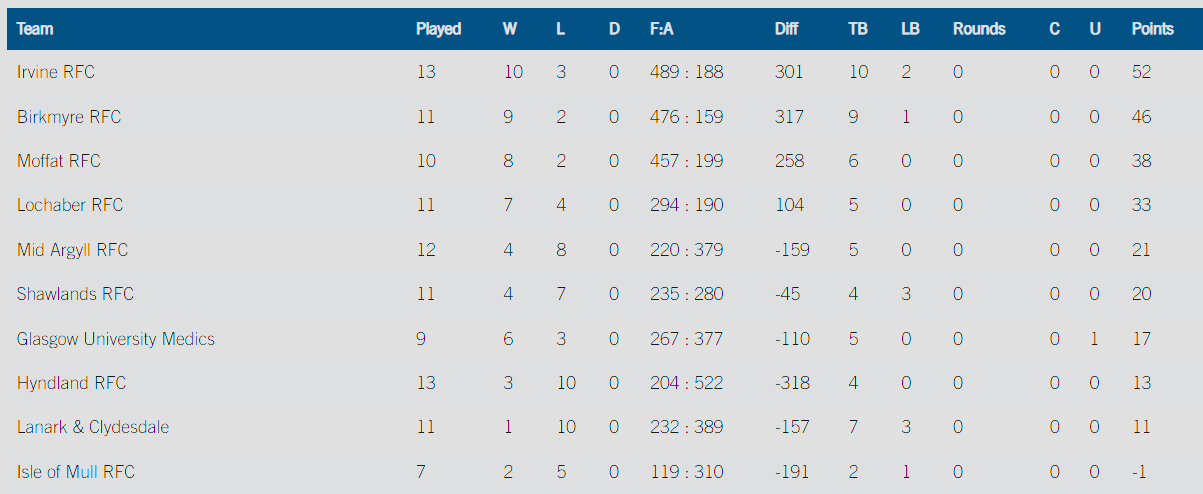1203x494 pixels.
Task: Select the Moffat RFC team link
Action: (59, 161)
